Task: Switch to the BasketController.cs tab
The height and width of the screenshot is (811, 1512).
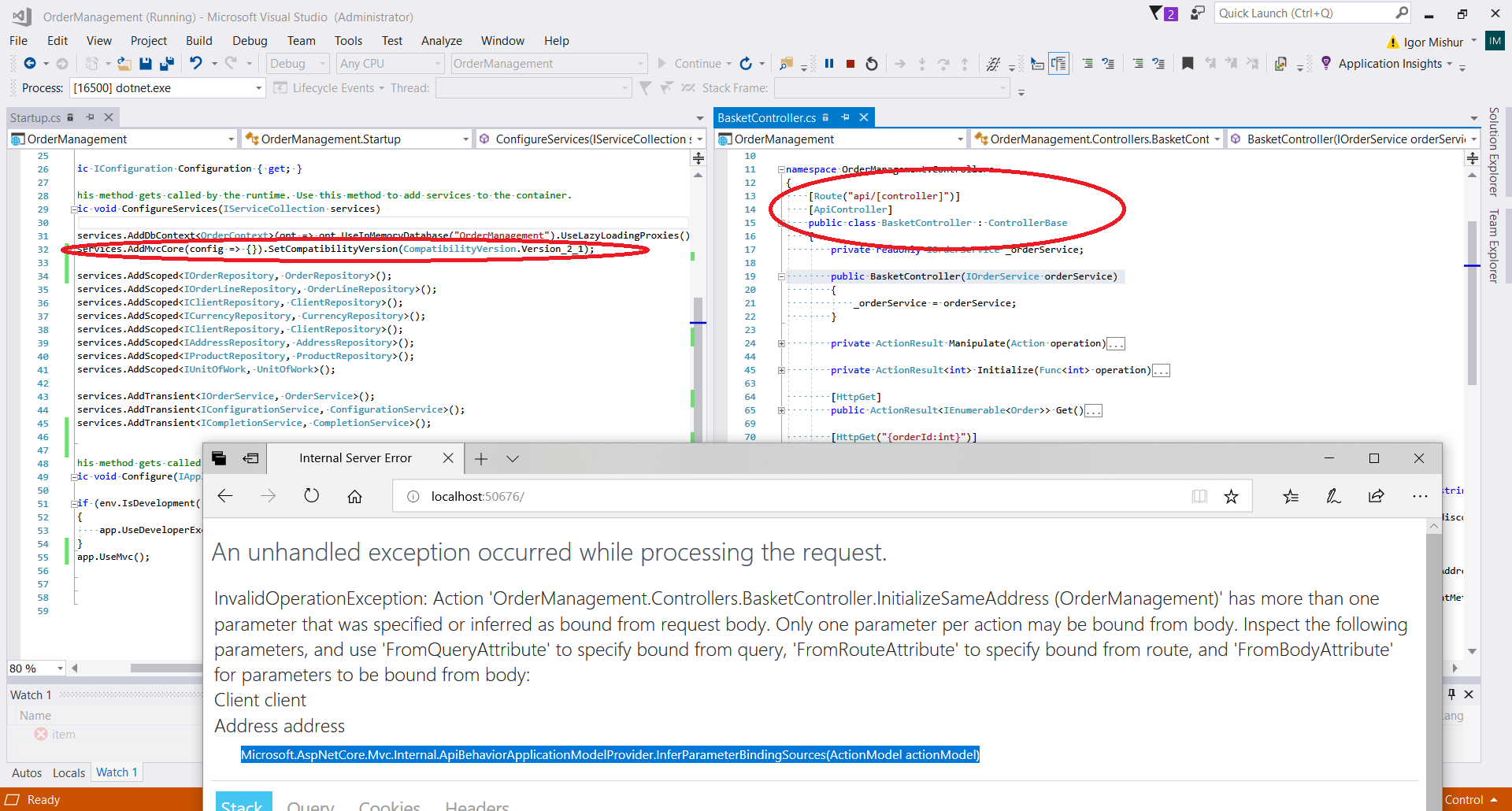Action: [767, 117]
